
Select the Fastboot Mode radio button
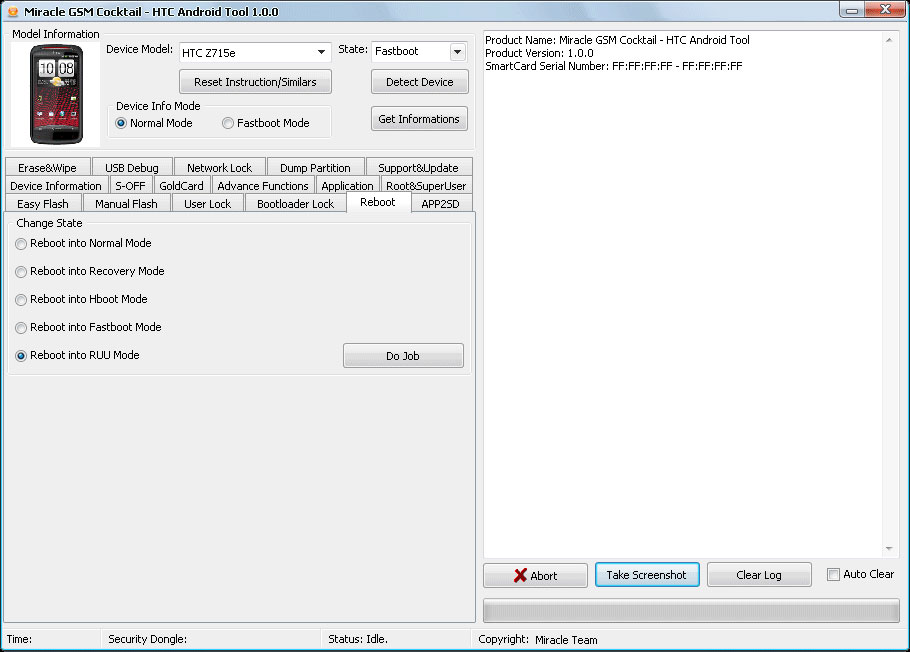click(x=228, y=123)
